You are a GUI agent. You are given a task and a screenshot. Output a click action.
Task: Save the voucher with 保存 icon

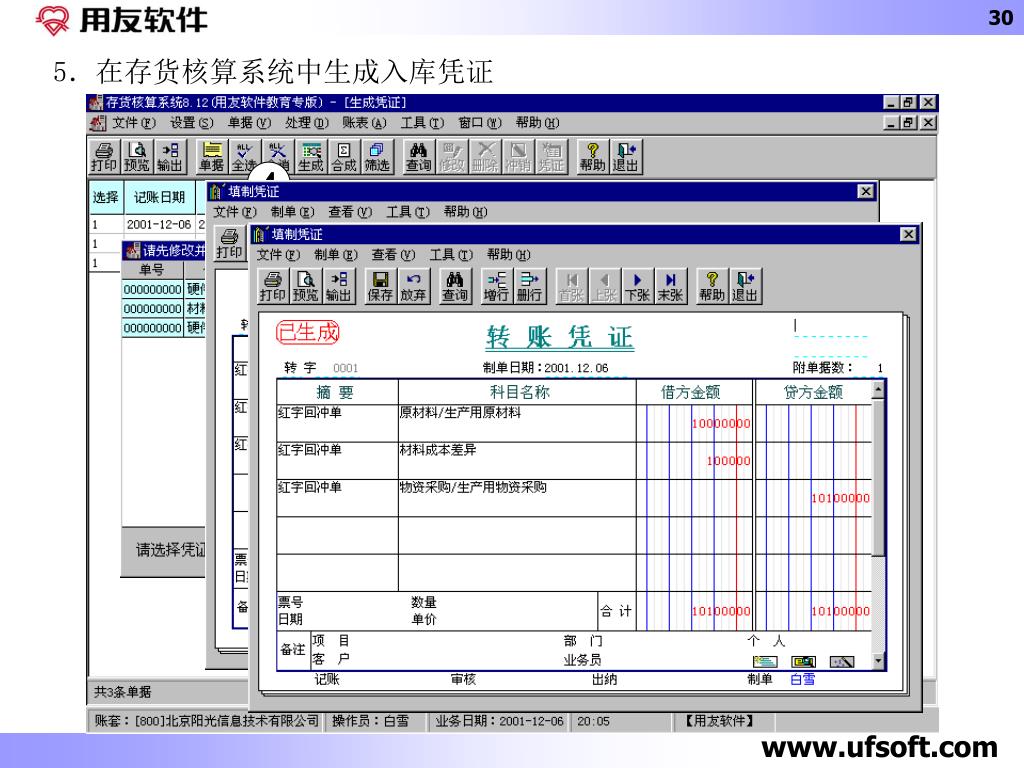click(x=380, y=287)
